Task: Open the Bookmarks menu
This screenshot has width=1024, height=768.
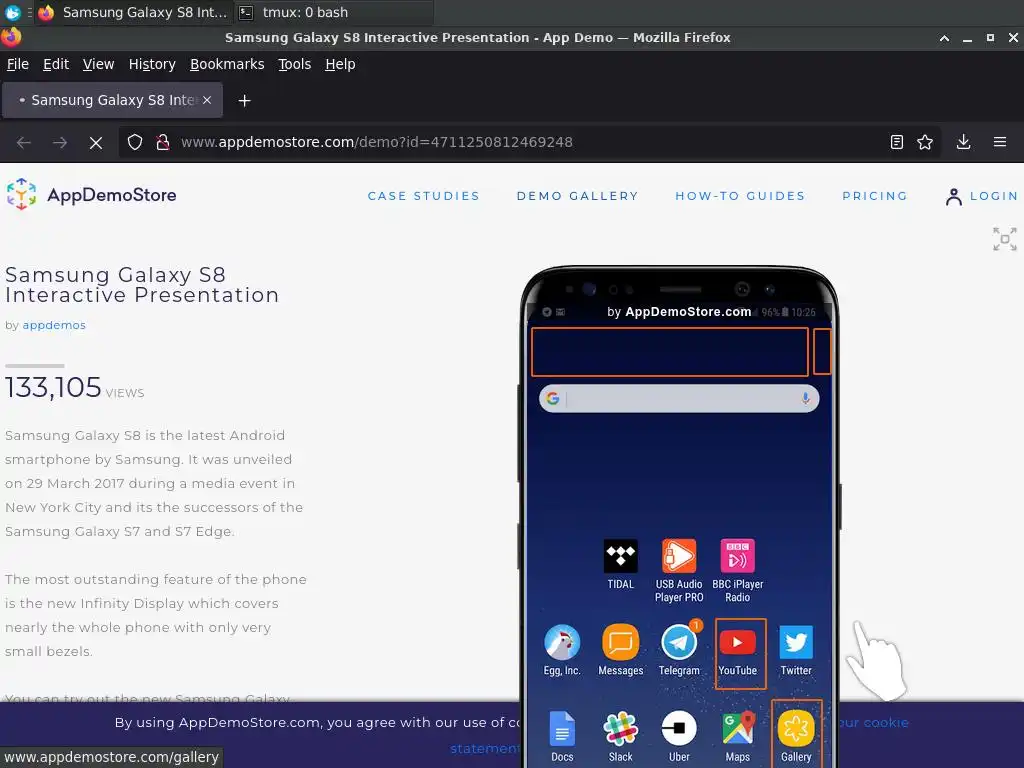Action: (x=227, y=64)
